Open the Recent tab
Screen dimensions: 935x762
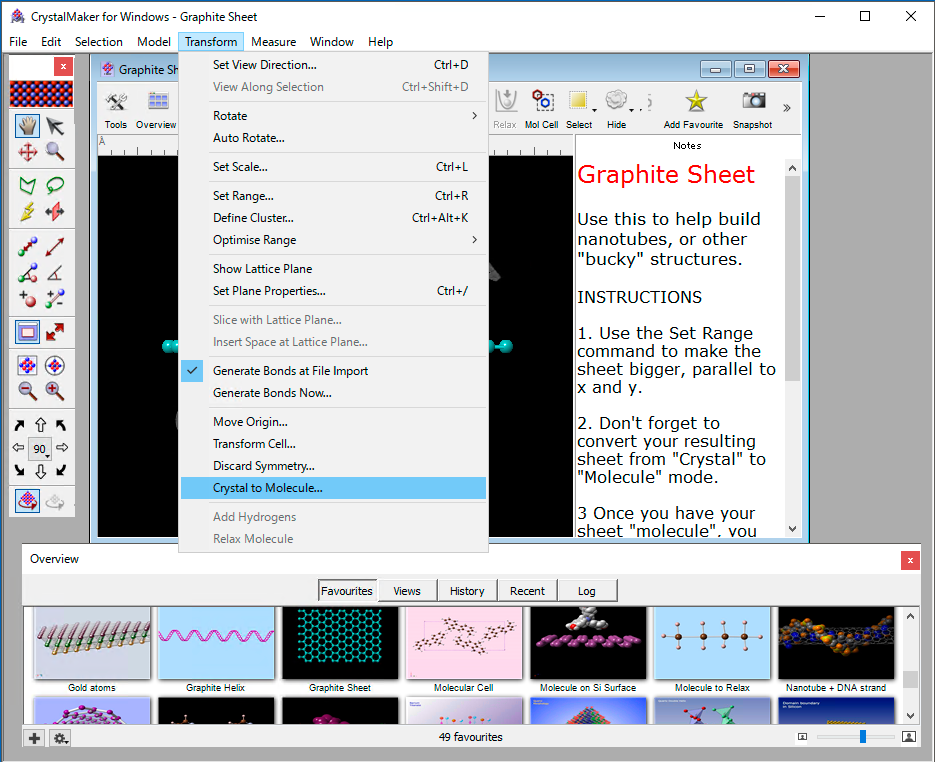click(527, 591)
